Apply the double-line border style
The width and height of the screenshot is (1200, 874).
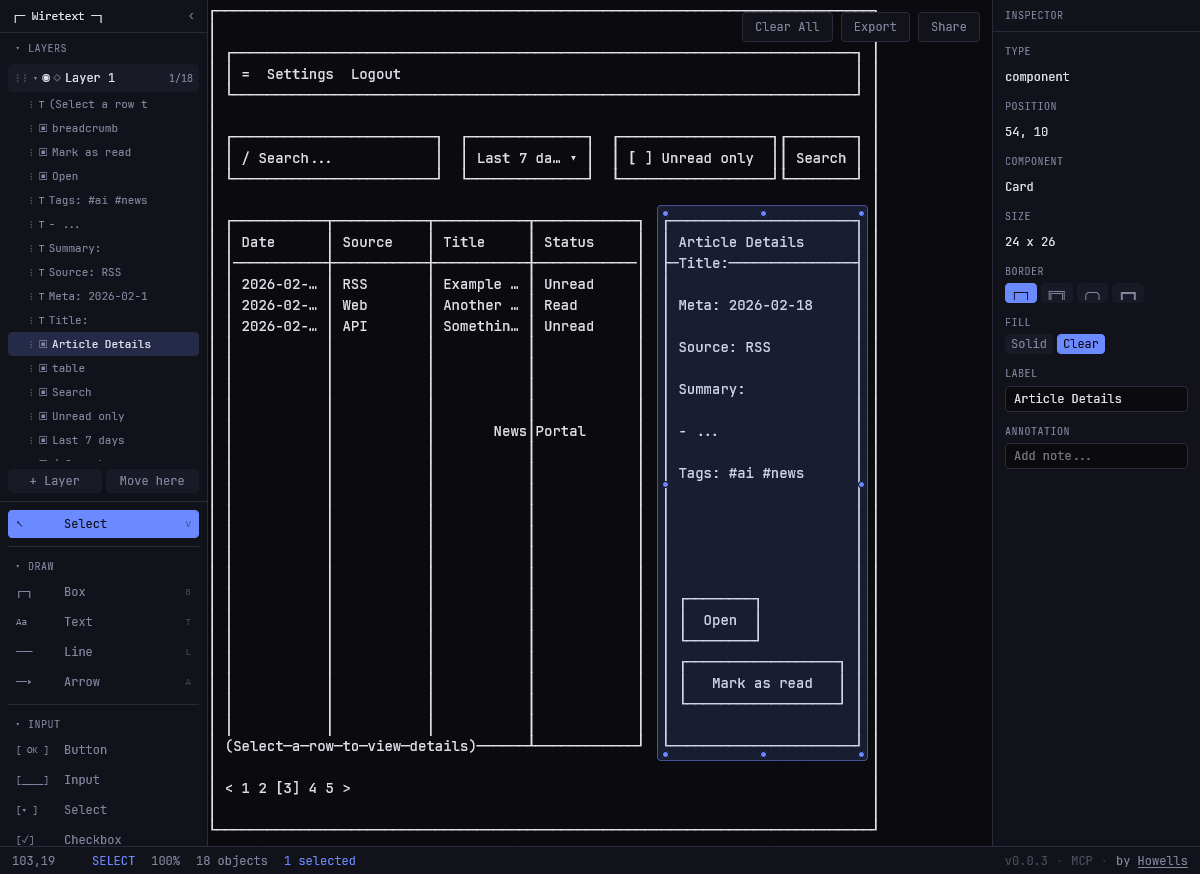[x=1056, y=294]
